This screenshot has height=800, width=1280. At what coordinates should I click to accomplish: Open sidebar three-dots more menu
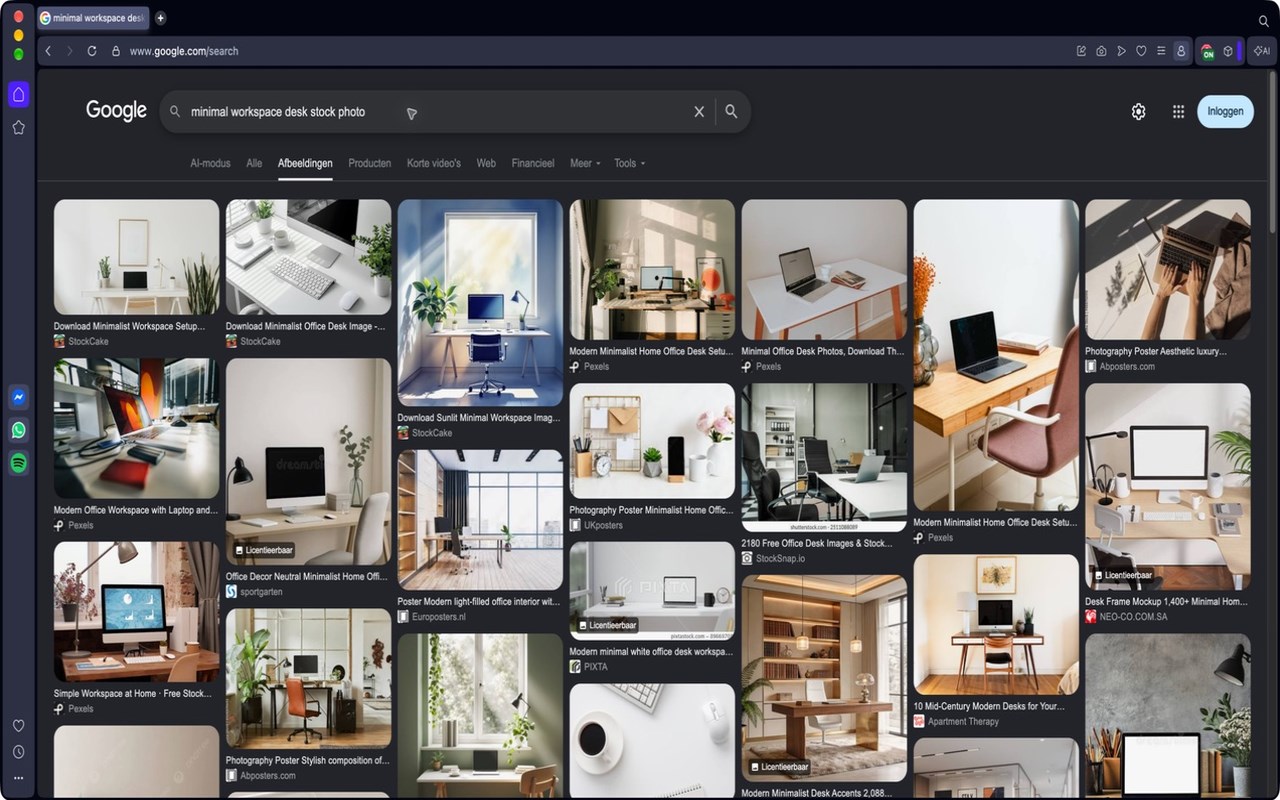[x=18, y=778]
